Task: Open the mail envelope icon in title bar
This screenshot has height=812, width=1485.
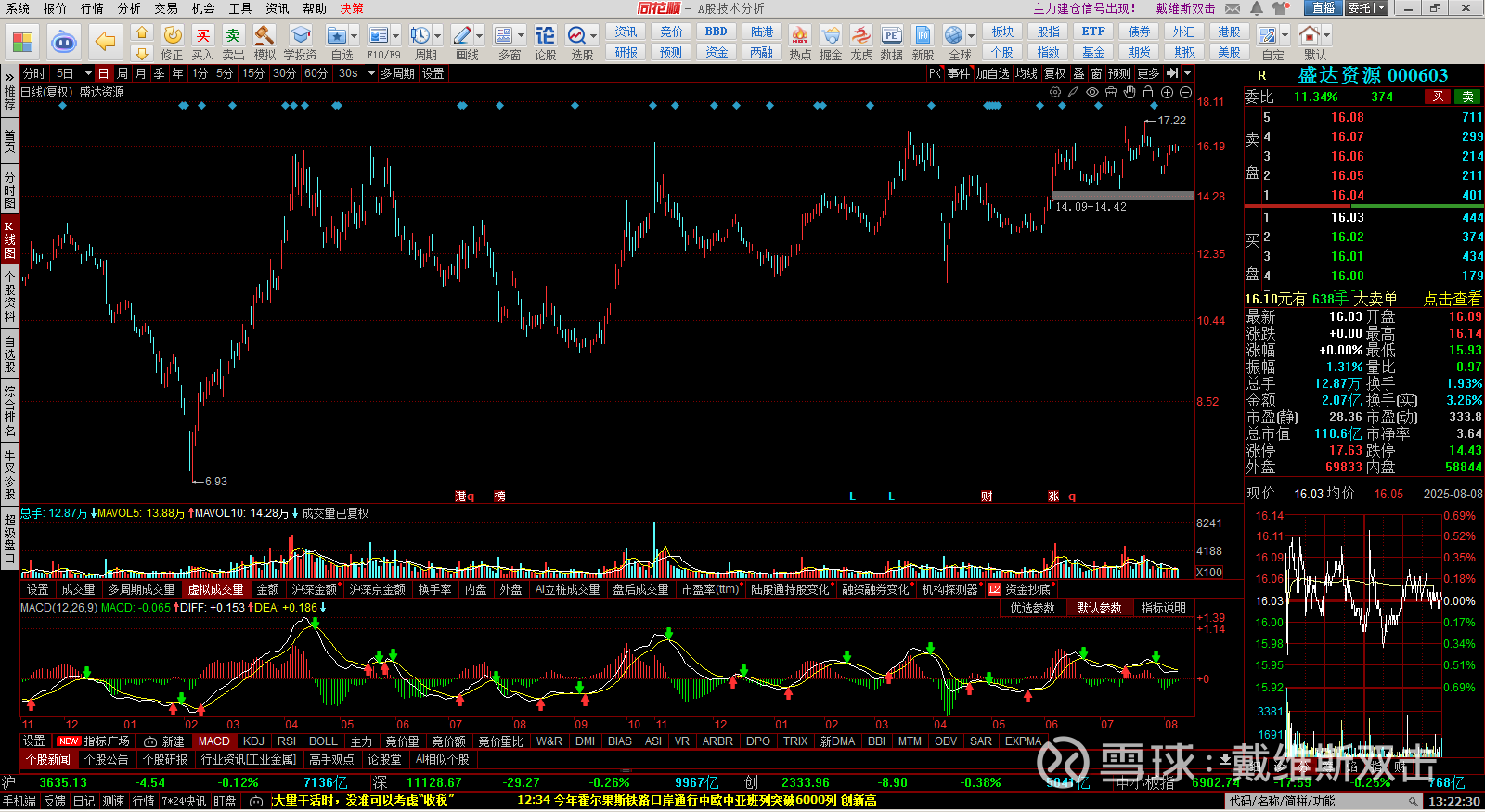Action: point(1233,8)
